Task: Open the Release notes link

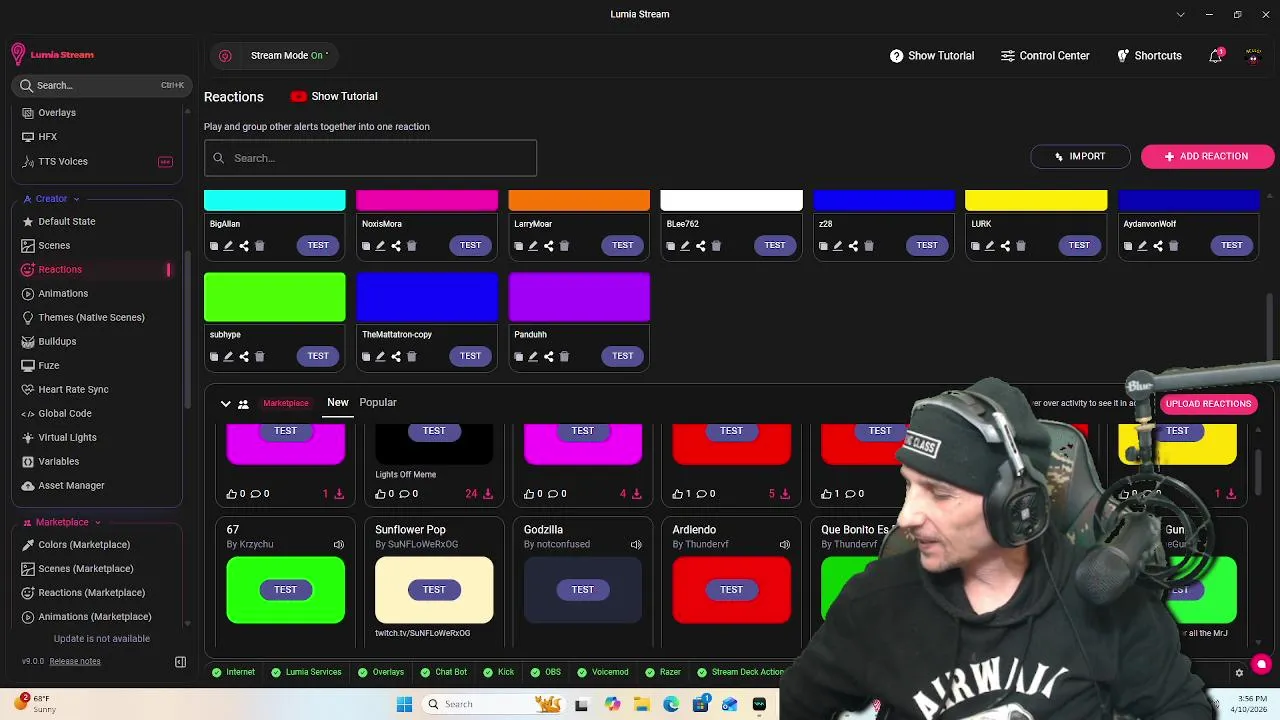Action: (75, 662)
